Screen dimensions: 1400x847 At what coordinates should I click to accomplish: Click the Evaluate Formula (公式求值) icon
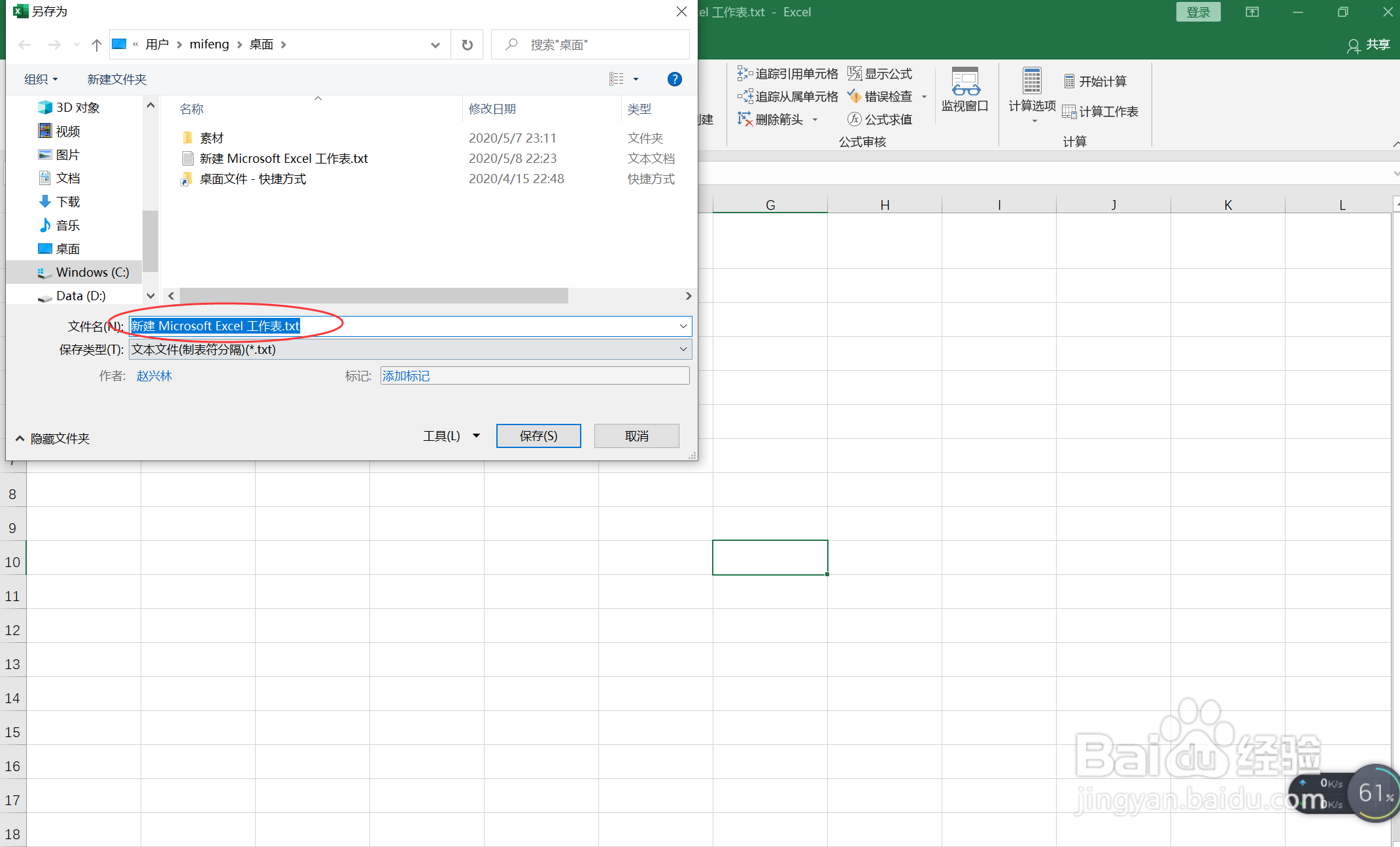point(855,119)
